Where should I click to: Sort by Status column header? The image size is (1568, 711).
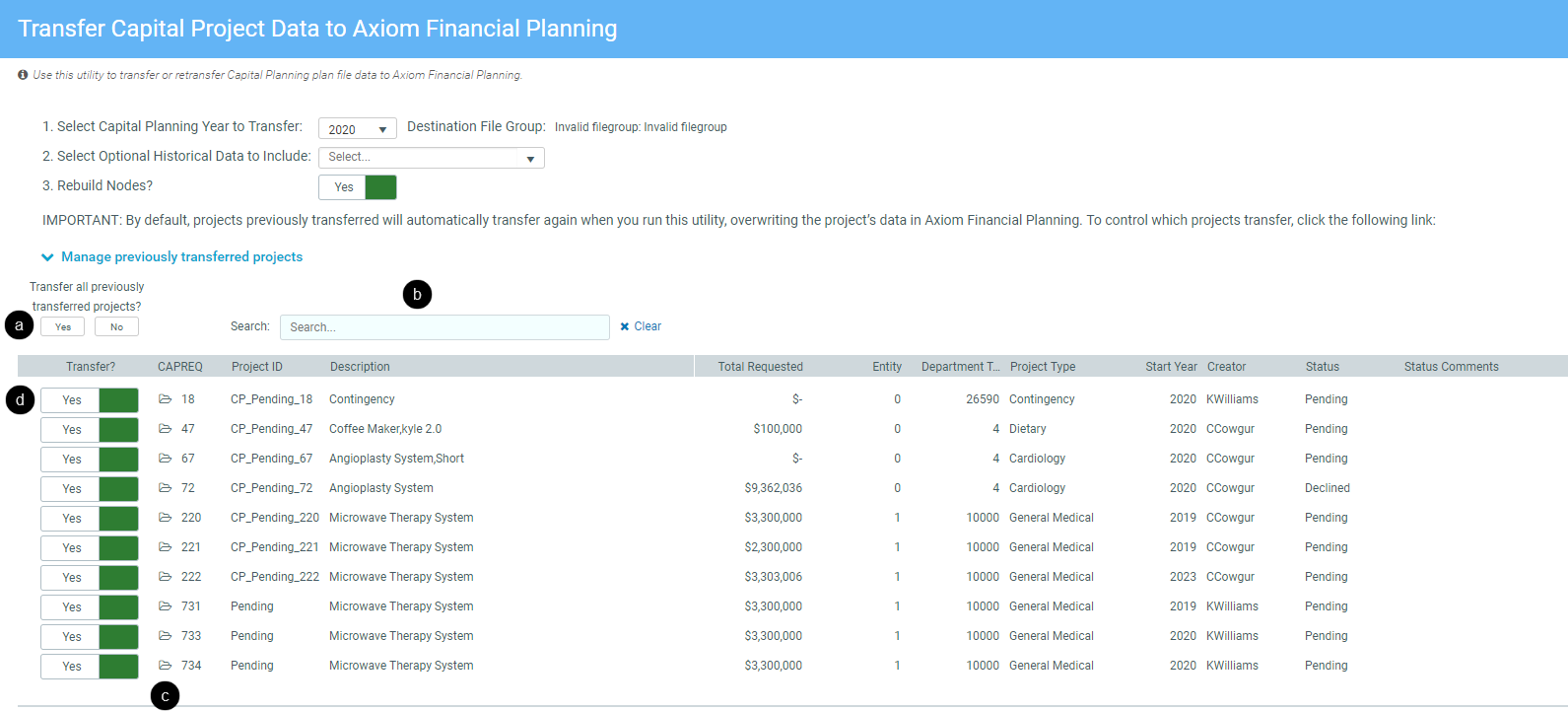click(1323, 367)
